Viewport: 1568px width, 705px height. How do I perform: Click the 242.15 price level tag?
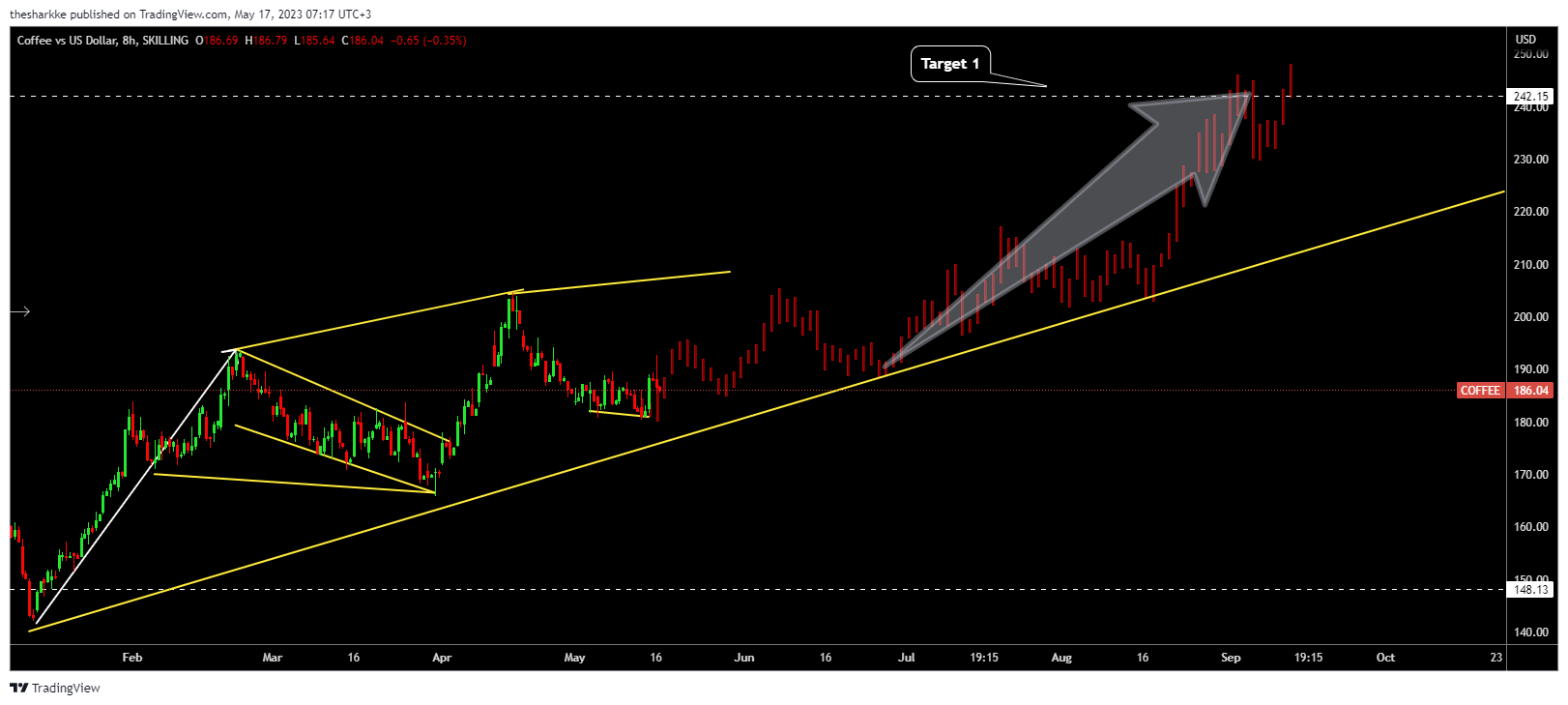pos(1531,97)
